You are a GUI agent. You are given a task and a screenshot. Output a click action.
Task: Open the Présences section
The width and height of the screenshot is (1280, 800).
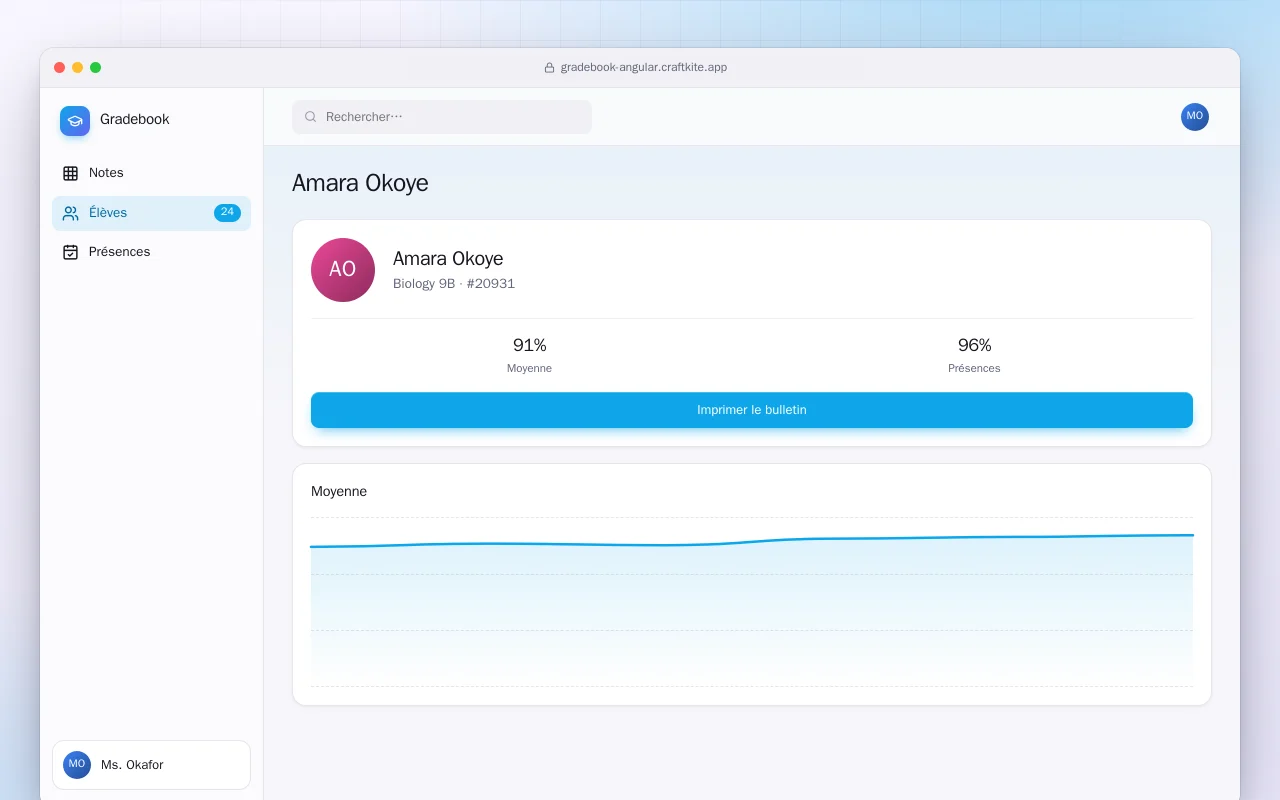pyautogui.click(x=151, y=252)
